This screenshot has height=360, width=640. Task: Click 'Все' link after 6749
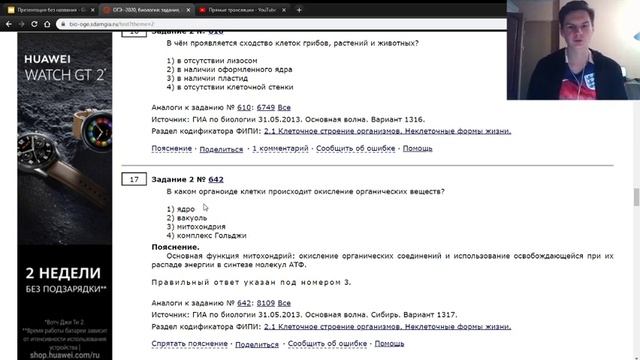coord(284,107)
